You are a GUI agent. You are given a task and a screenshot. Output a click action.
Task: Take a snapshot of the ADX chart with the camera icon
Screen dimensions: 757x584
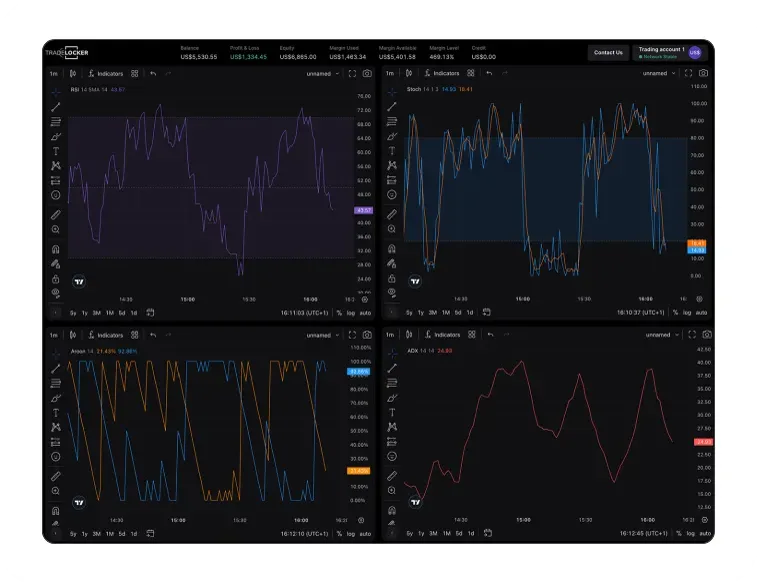(x=707, y=334)
